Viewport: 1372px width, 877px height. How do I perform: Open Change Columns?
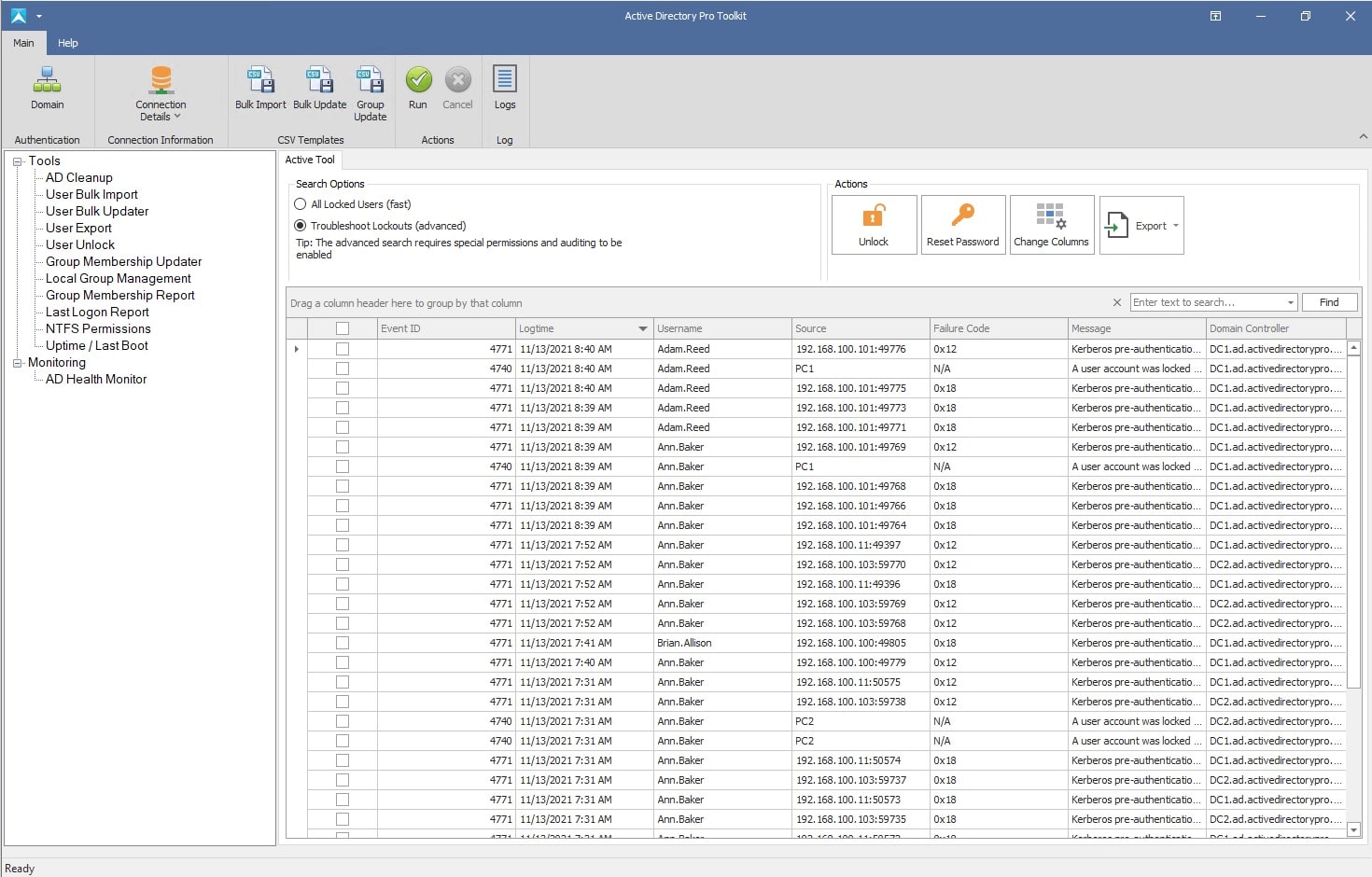[x=1052, y=225]
